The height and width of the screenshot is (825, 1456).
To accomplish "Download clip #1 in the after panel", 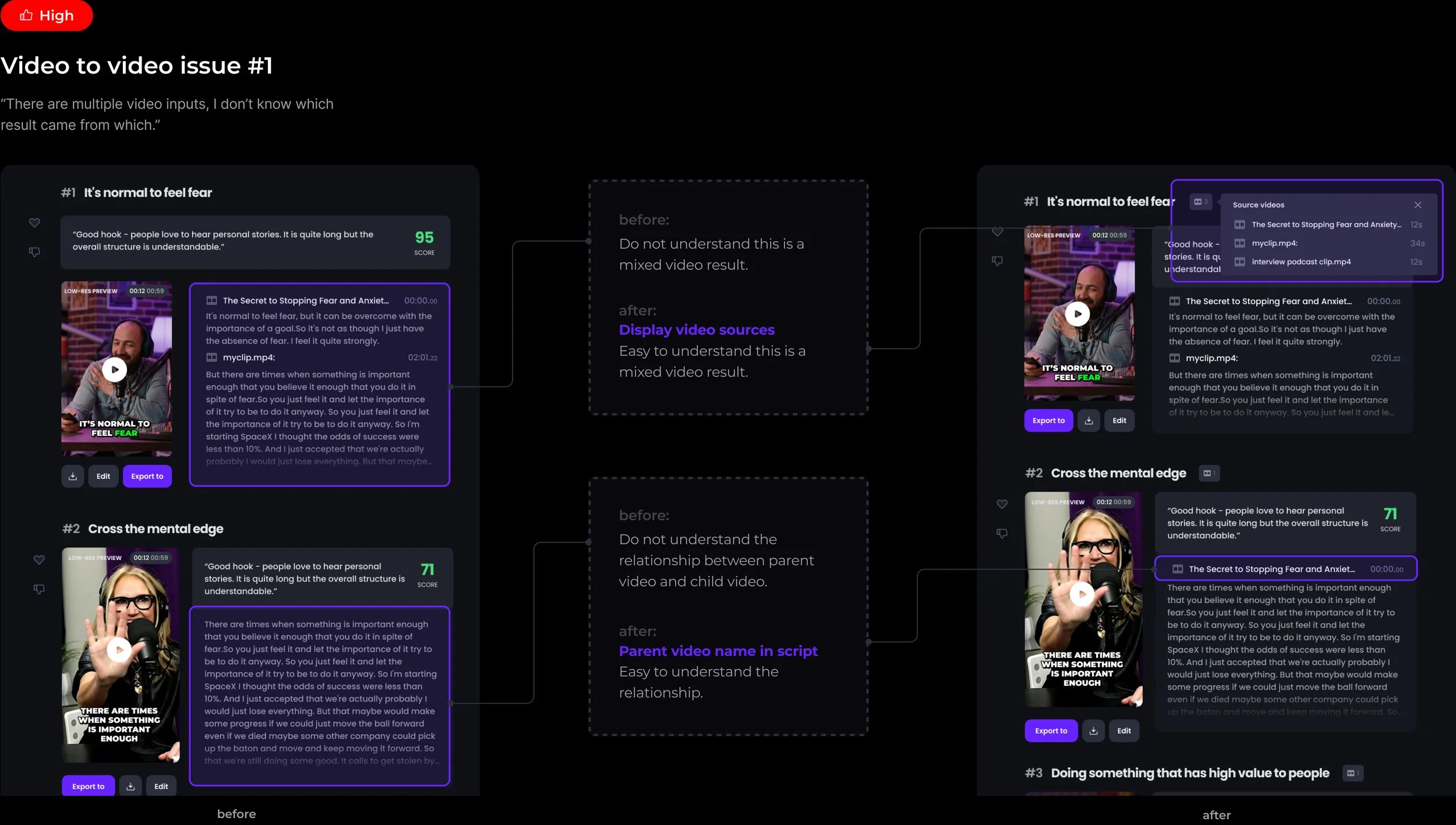I will coord(1089,420).
